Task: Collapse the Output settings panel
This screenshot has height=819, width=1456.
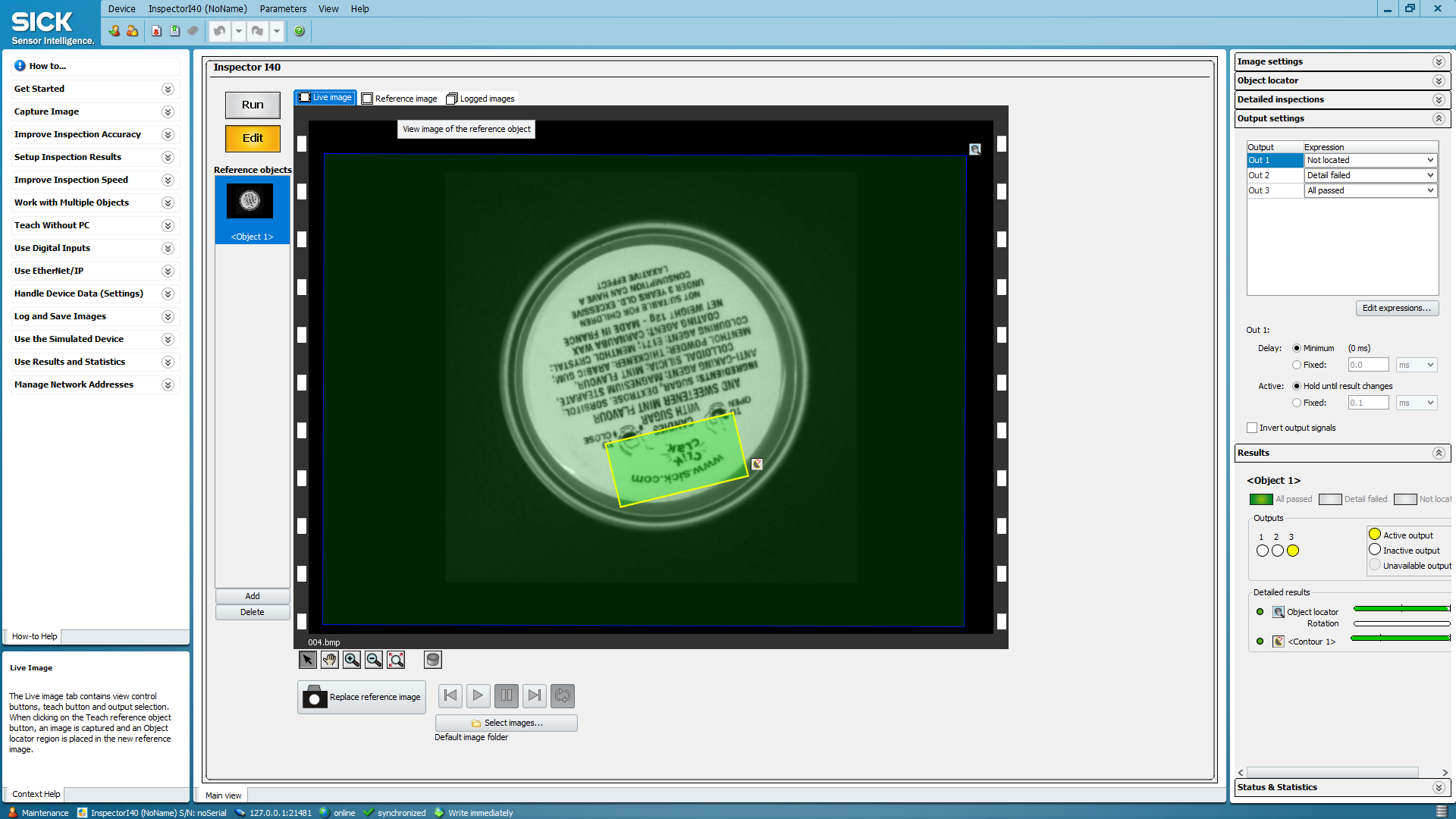Action: pos(1439,118)
